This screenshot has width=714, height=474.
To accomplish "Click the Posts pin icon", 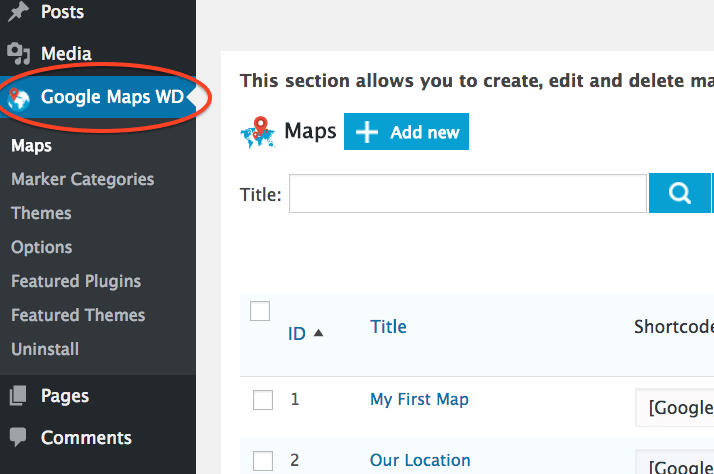I will [18, 11].
